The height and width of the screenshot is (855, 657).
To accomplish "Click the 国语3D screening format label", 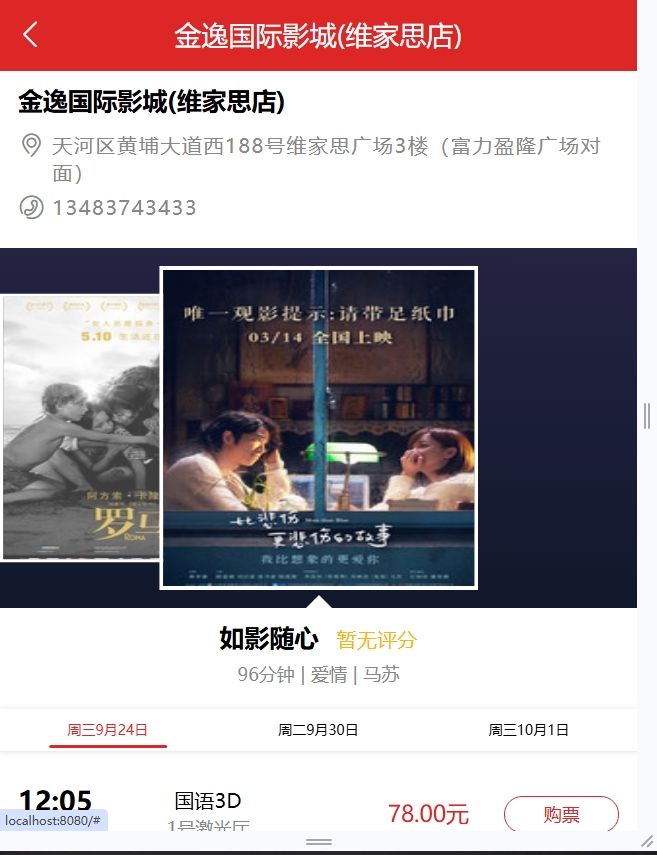I will click(x=208, y=800).
